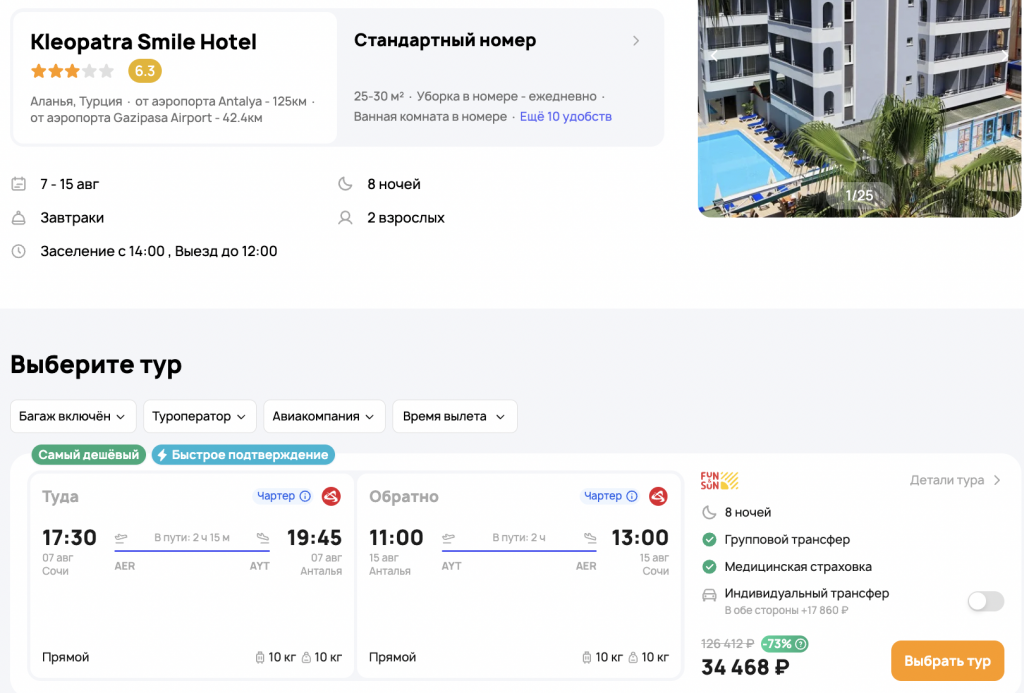Click the calendar icon beside 7 - 15 авг
This screenshot has height=693, width=1024.
[x=18, y=184]
